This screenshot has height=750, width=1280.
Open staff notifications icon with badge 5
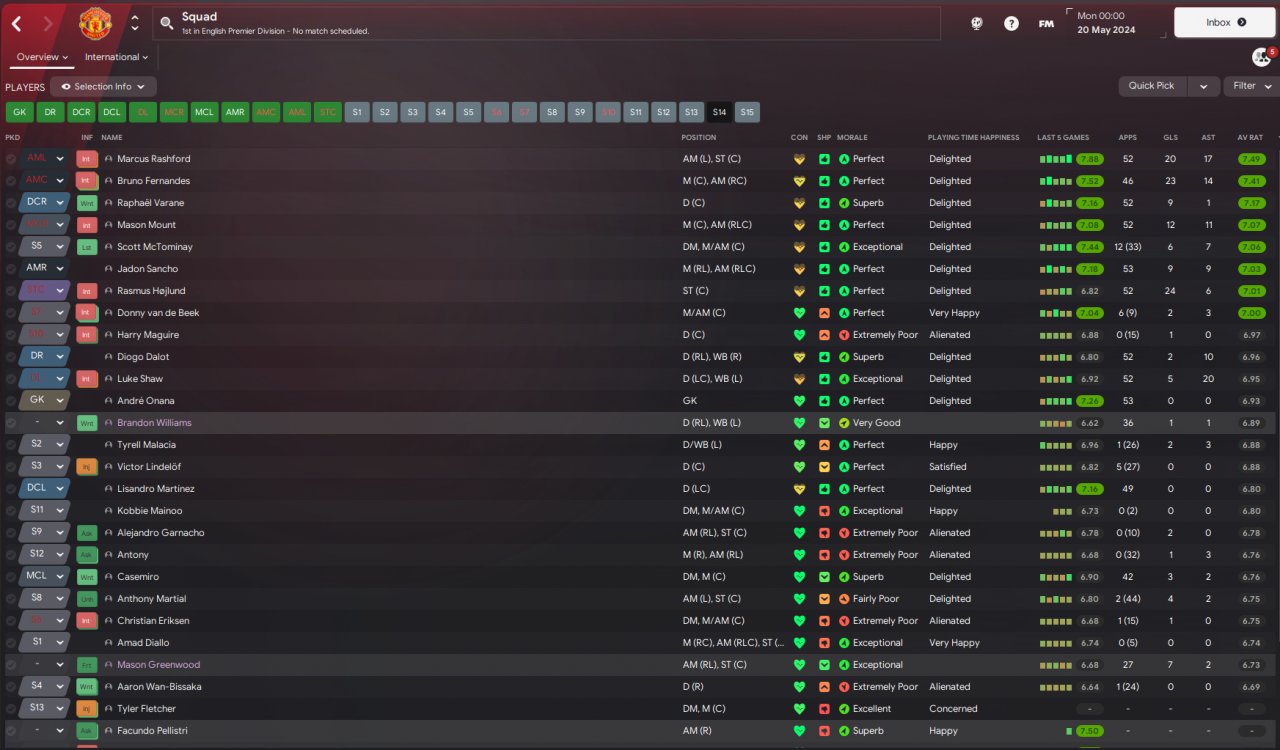pyautogui.click(x=1262, y=57)
